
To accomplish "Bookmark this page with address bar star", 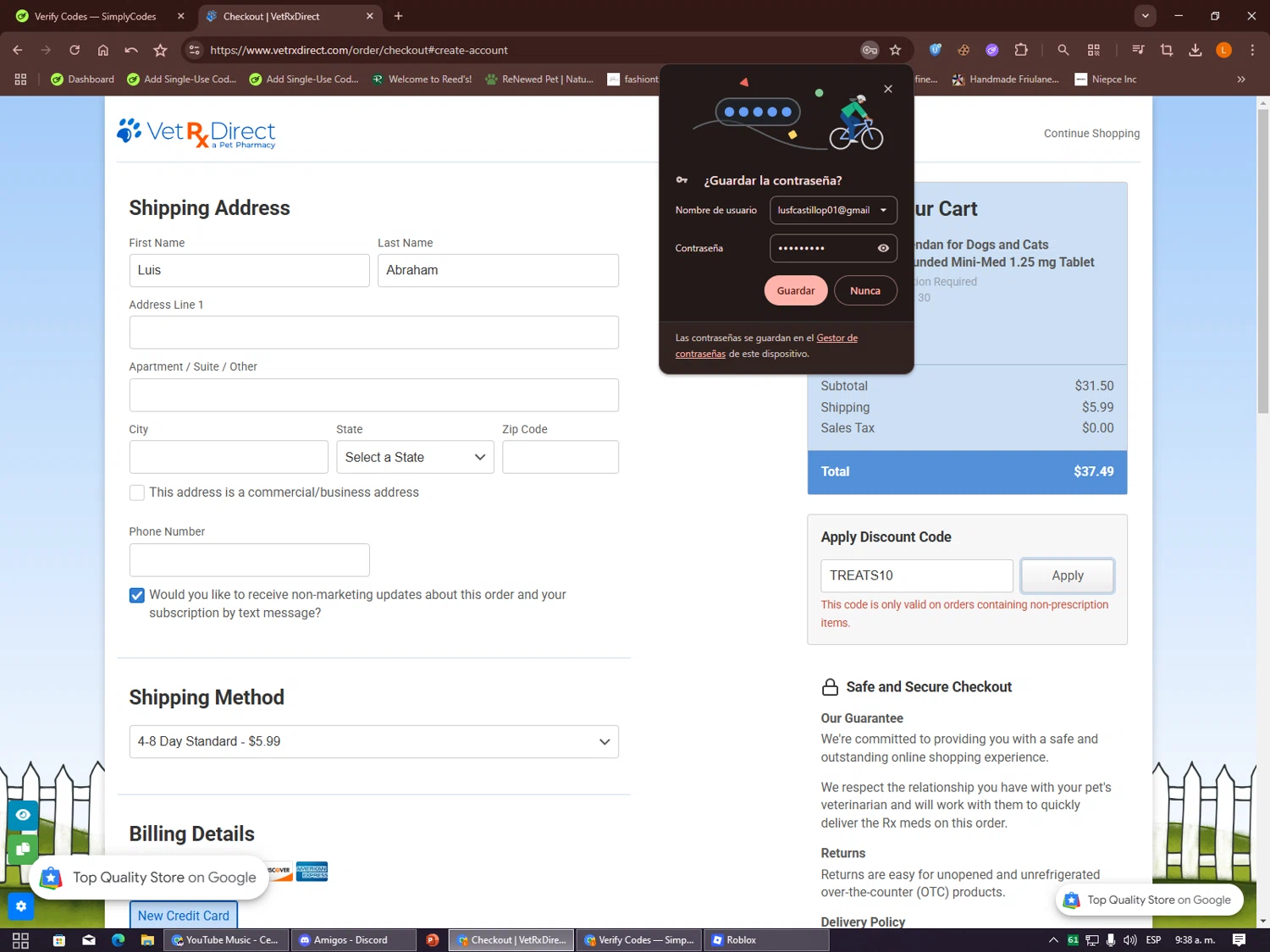I will point(896,50).
